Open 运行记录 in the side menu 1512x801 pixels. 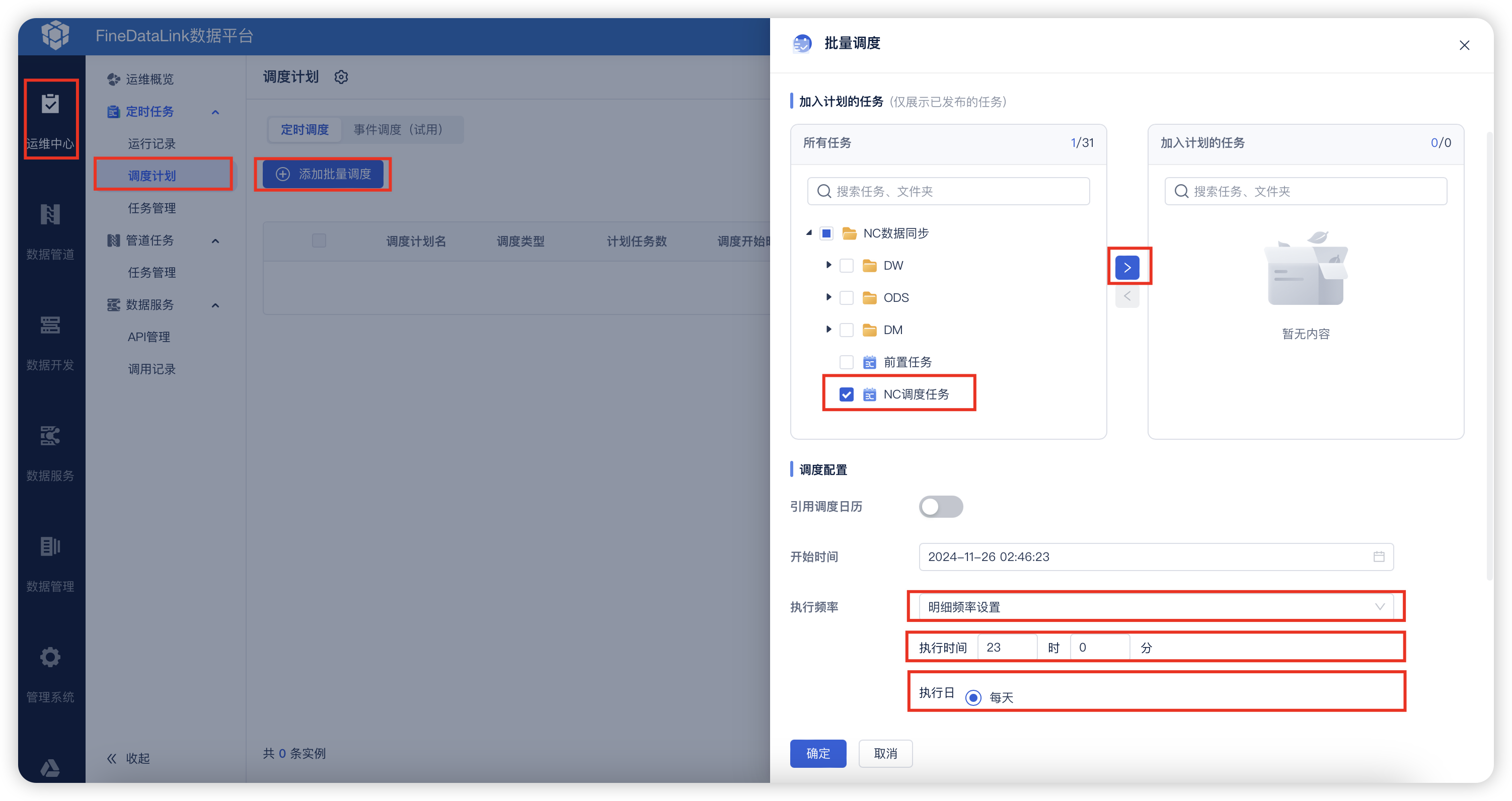click(152, 144)
